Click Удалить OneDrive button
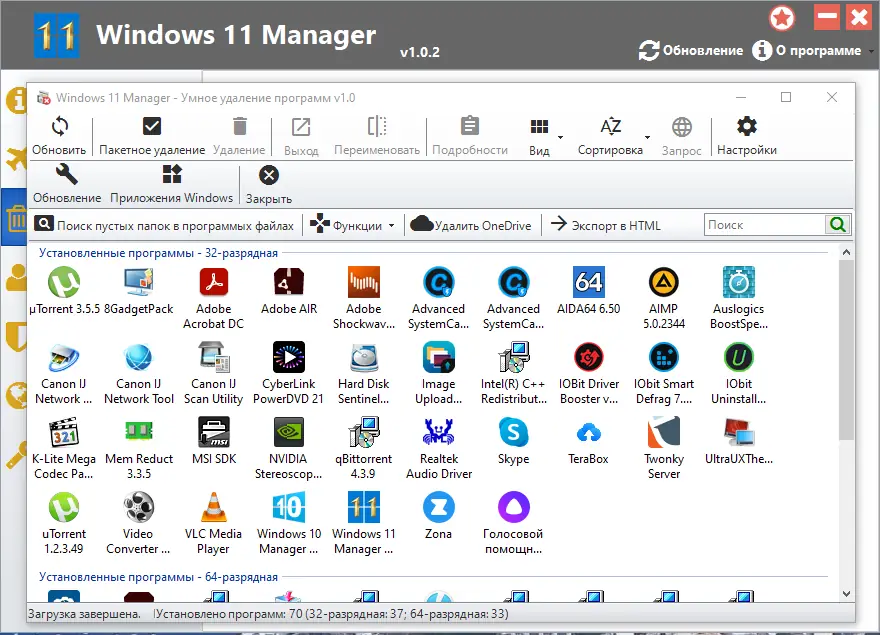 point(471,225)
